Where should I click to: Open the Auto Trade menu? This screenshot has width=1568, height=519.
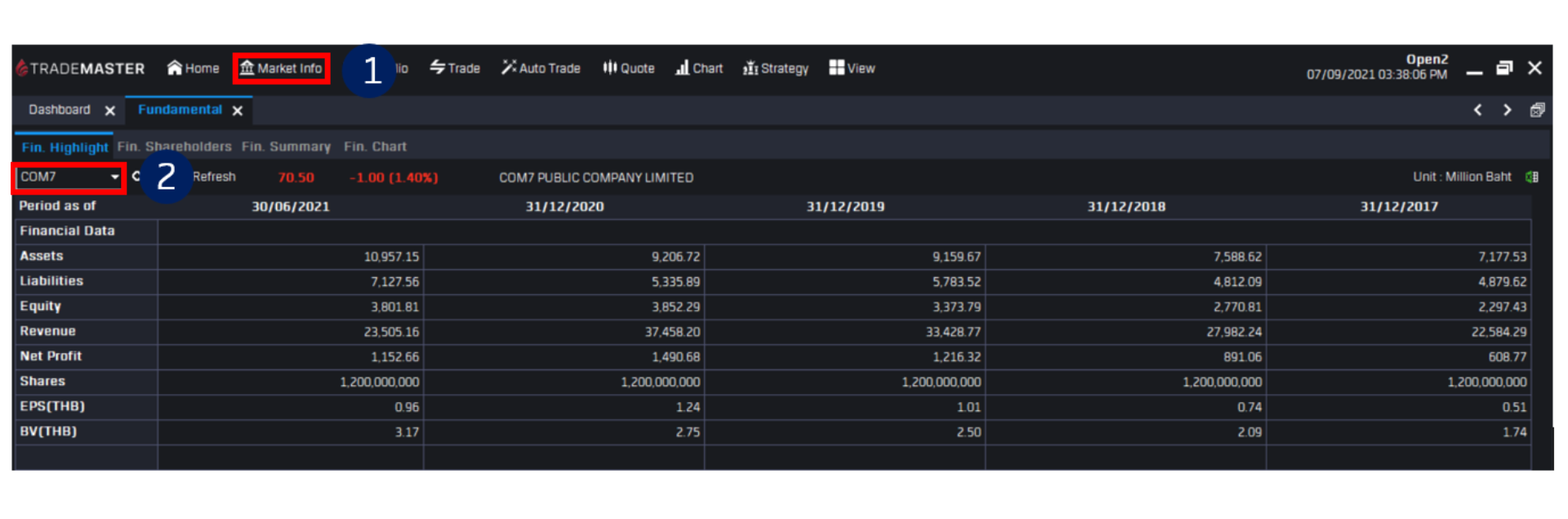point(541,69)
